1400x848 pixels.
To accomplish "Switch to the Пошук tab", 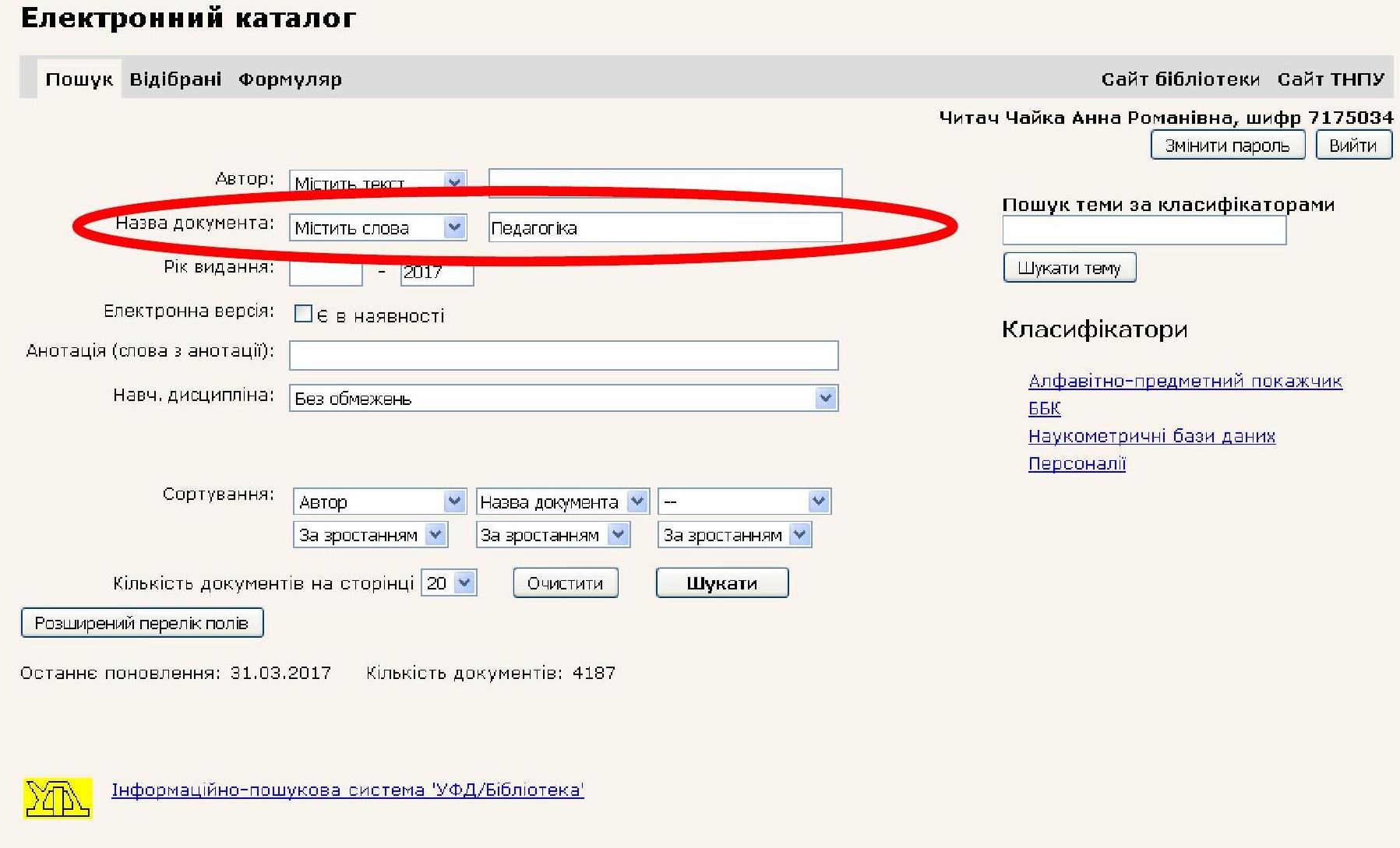I will (79, 79).
